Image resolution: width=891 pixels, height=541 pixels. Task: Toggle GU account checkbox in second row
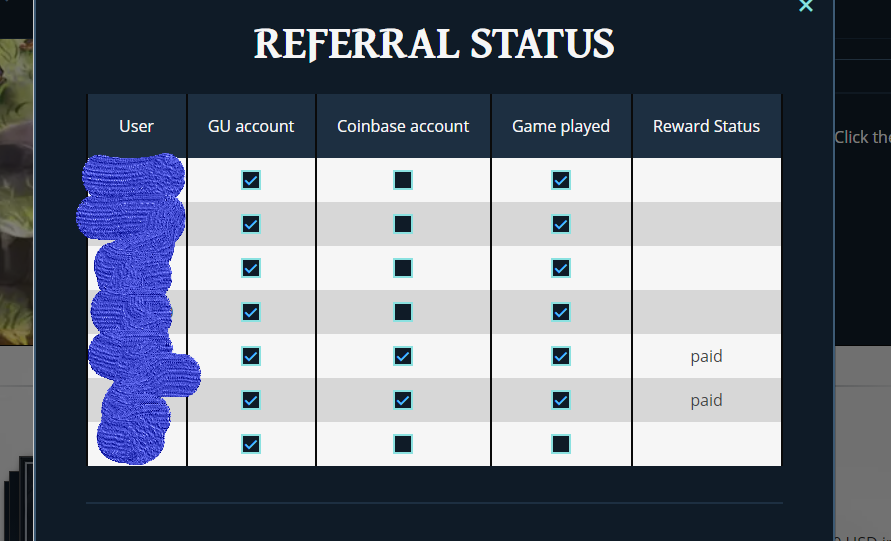251,224
